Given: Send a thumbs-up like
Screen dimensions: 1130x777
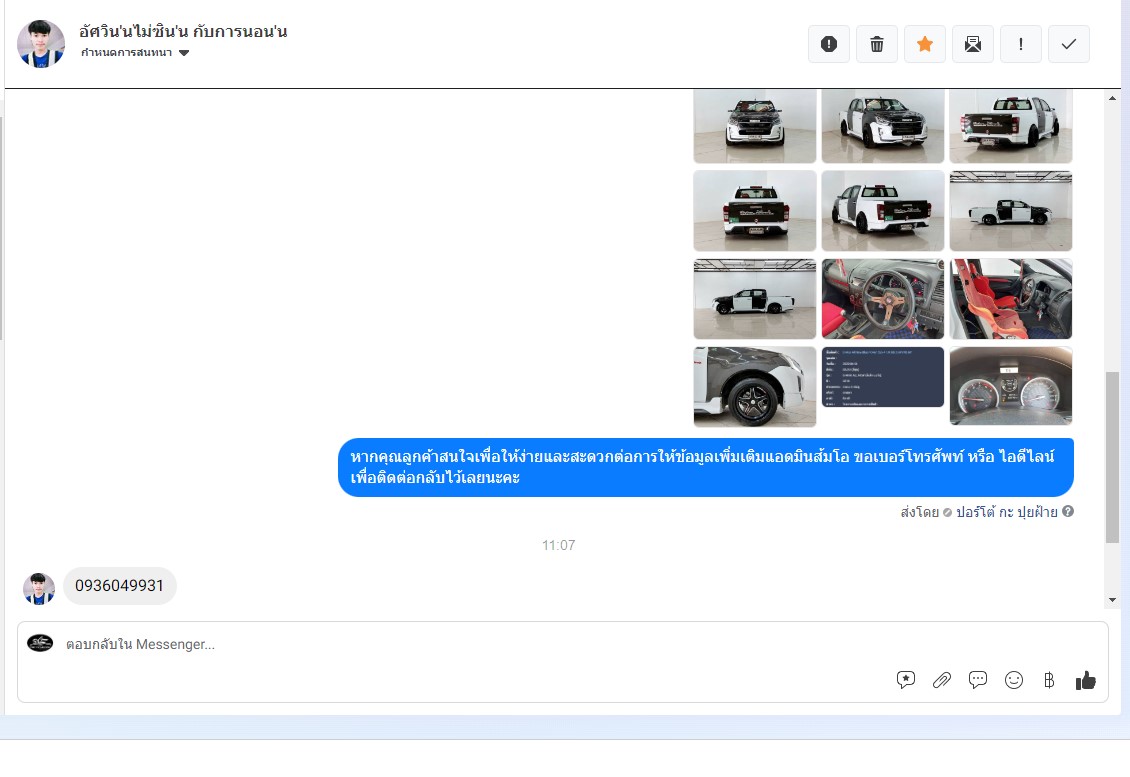Looking at the screenshot, I should (1086, 680).
